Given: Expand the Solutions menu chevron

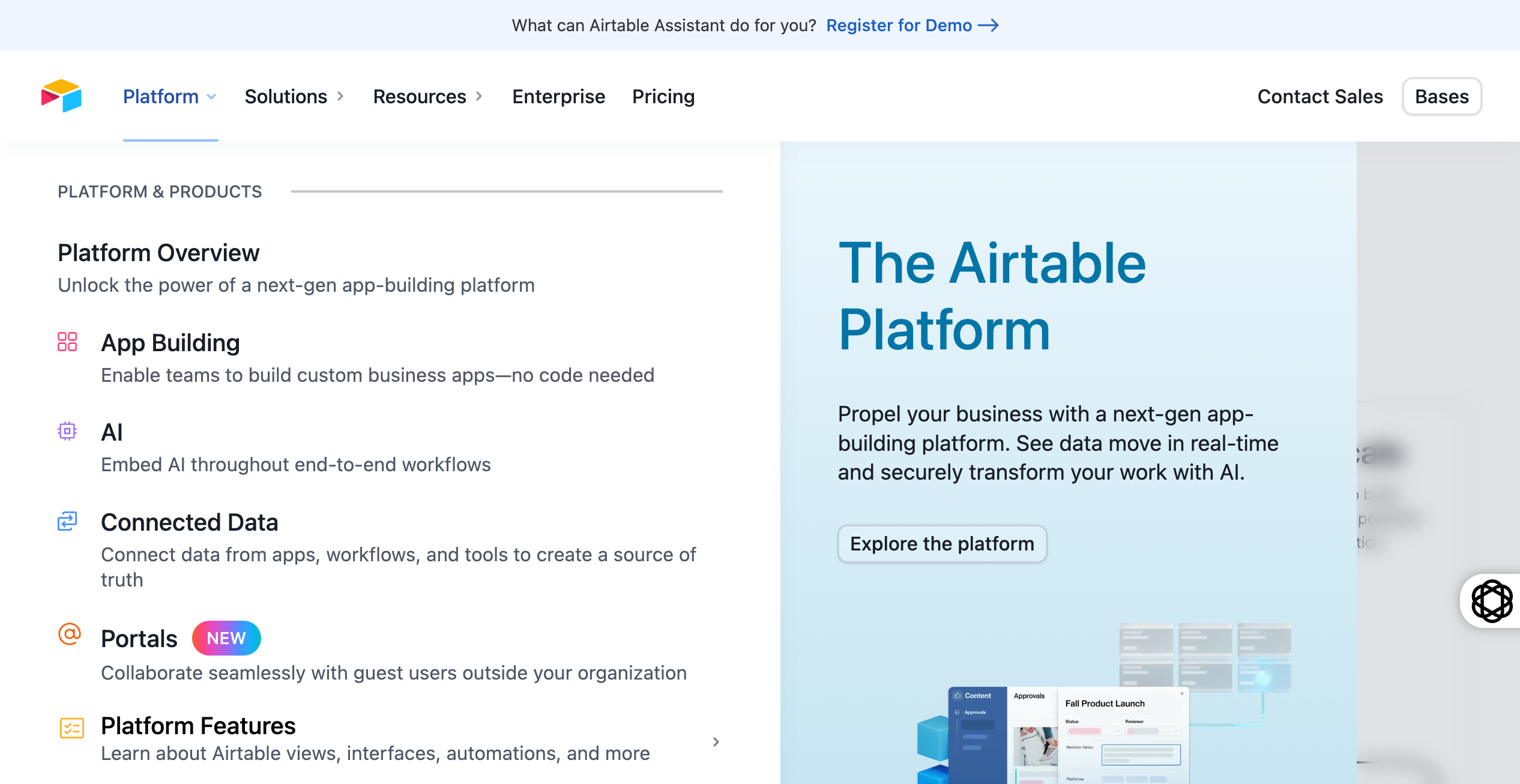Looking at the screenshot, I should (x=340, y=96).
